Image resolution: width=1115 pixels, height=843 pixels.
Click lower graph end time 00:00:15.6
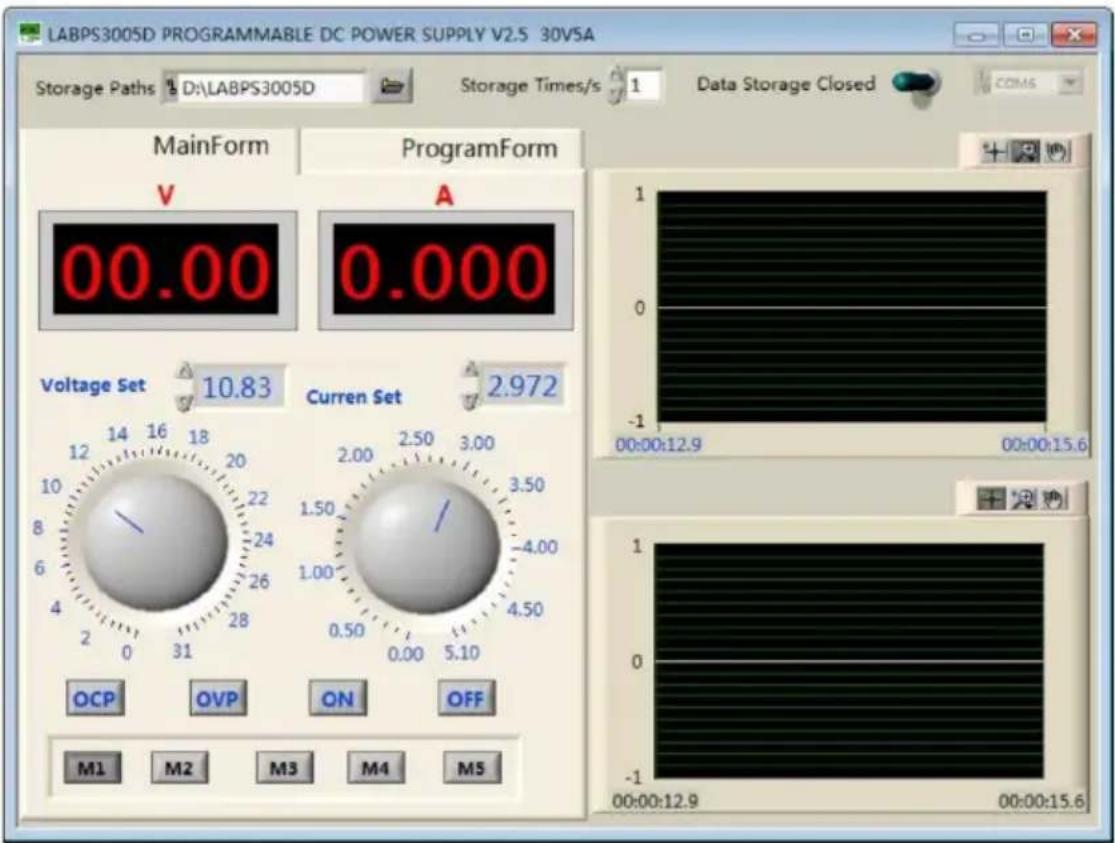tap(1041, 801)
